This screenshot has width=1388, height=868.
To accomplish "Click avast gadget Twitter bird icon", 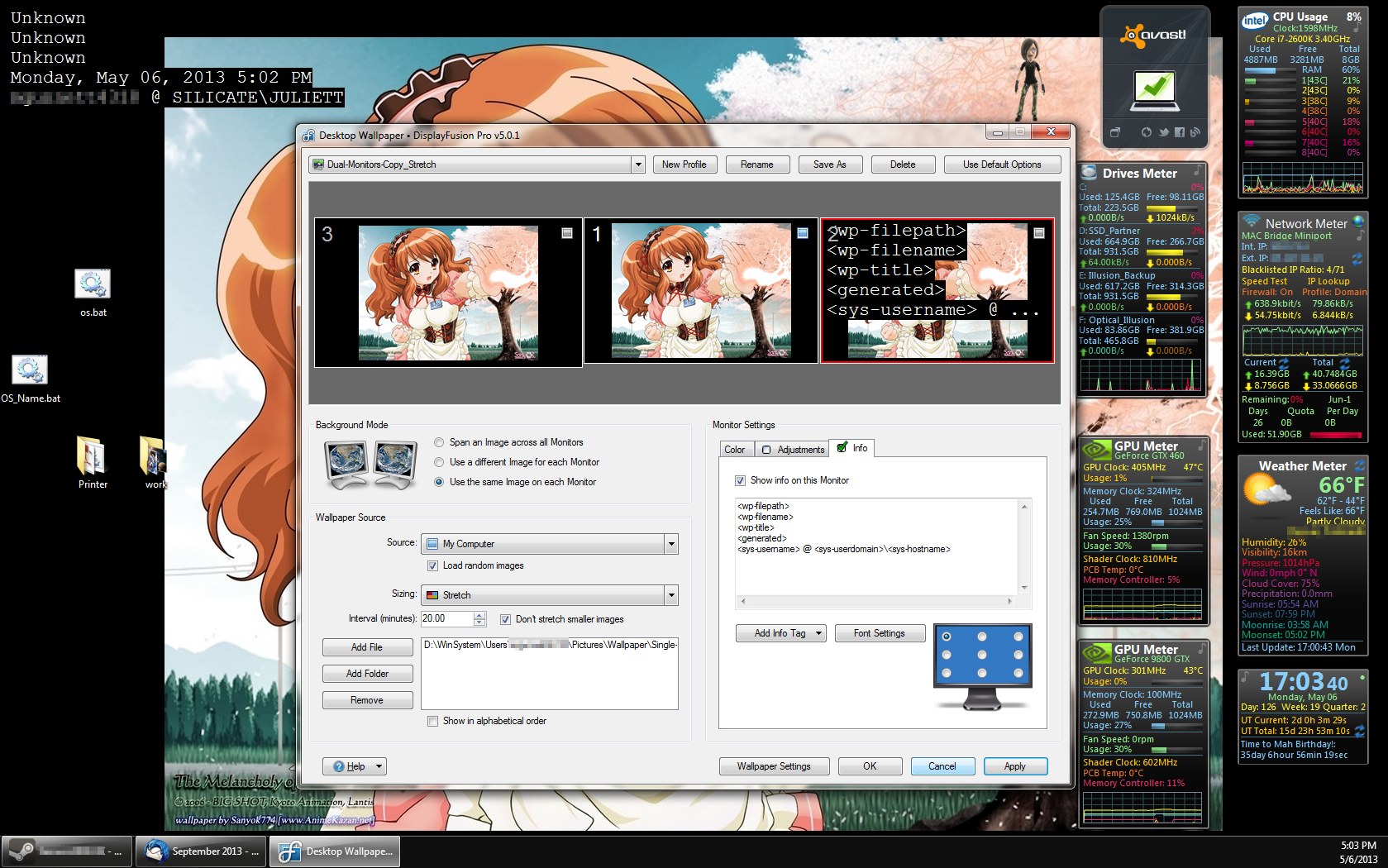I will (1163, 132).
